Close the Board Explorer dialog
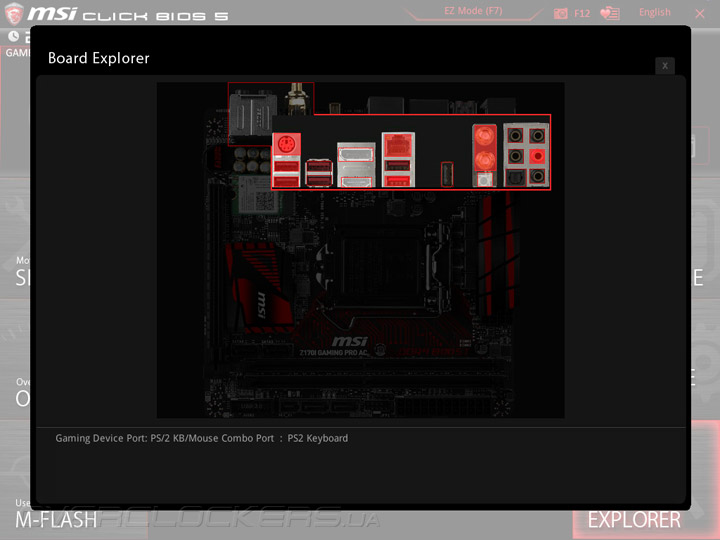 [x=664, y=66]
